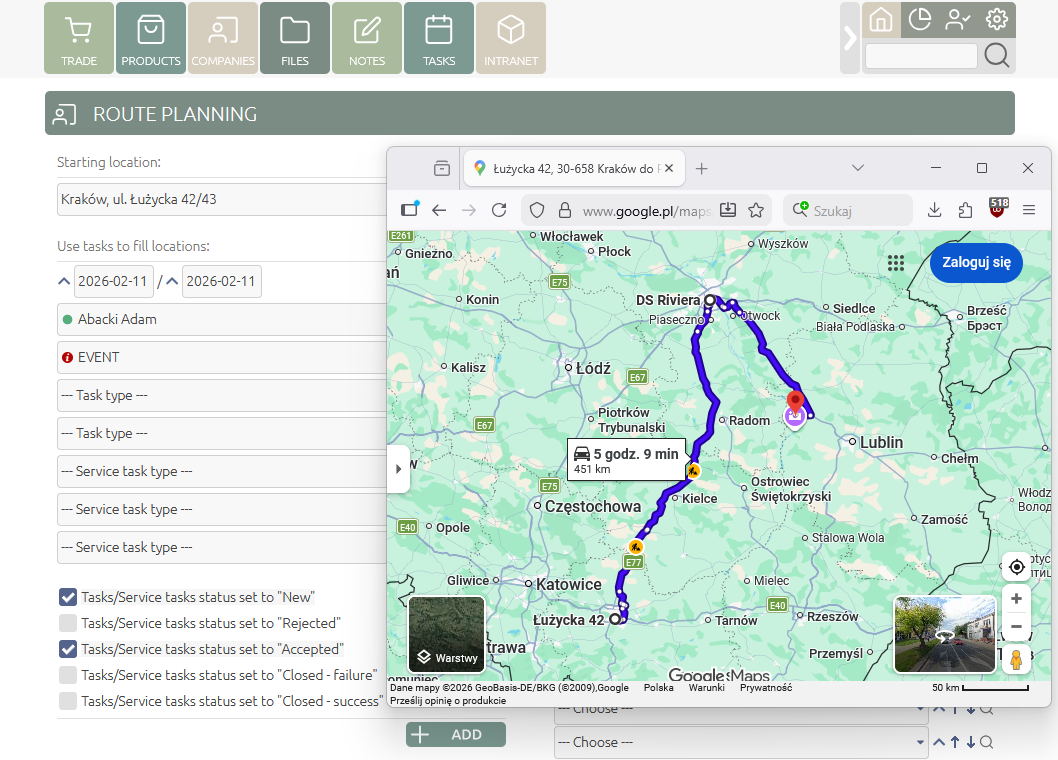The width and height of the screenshot is (1058, 760).
Task: Uncheck status set to "New" checkbox
Action: [68, 597]
